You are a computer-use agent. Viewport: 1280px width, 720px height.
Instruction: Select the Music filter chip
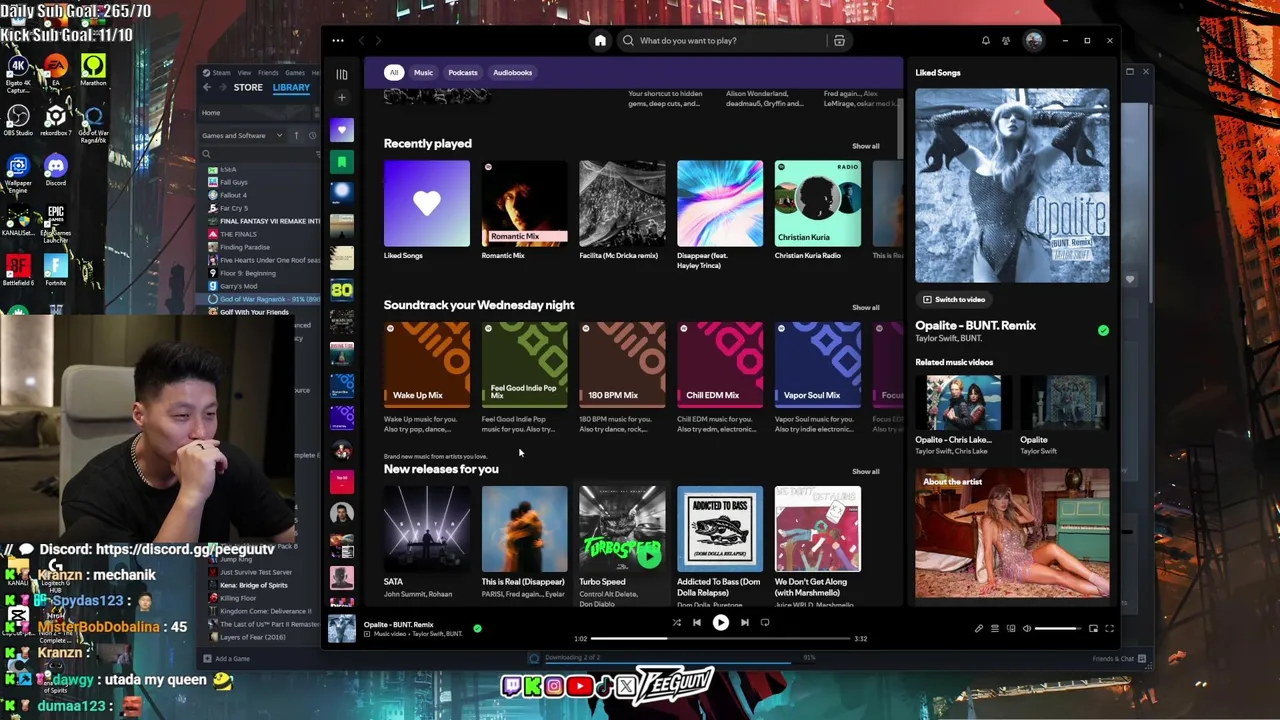(x=423, y=73)
